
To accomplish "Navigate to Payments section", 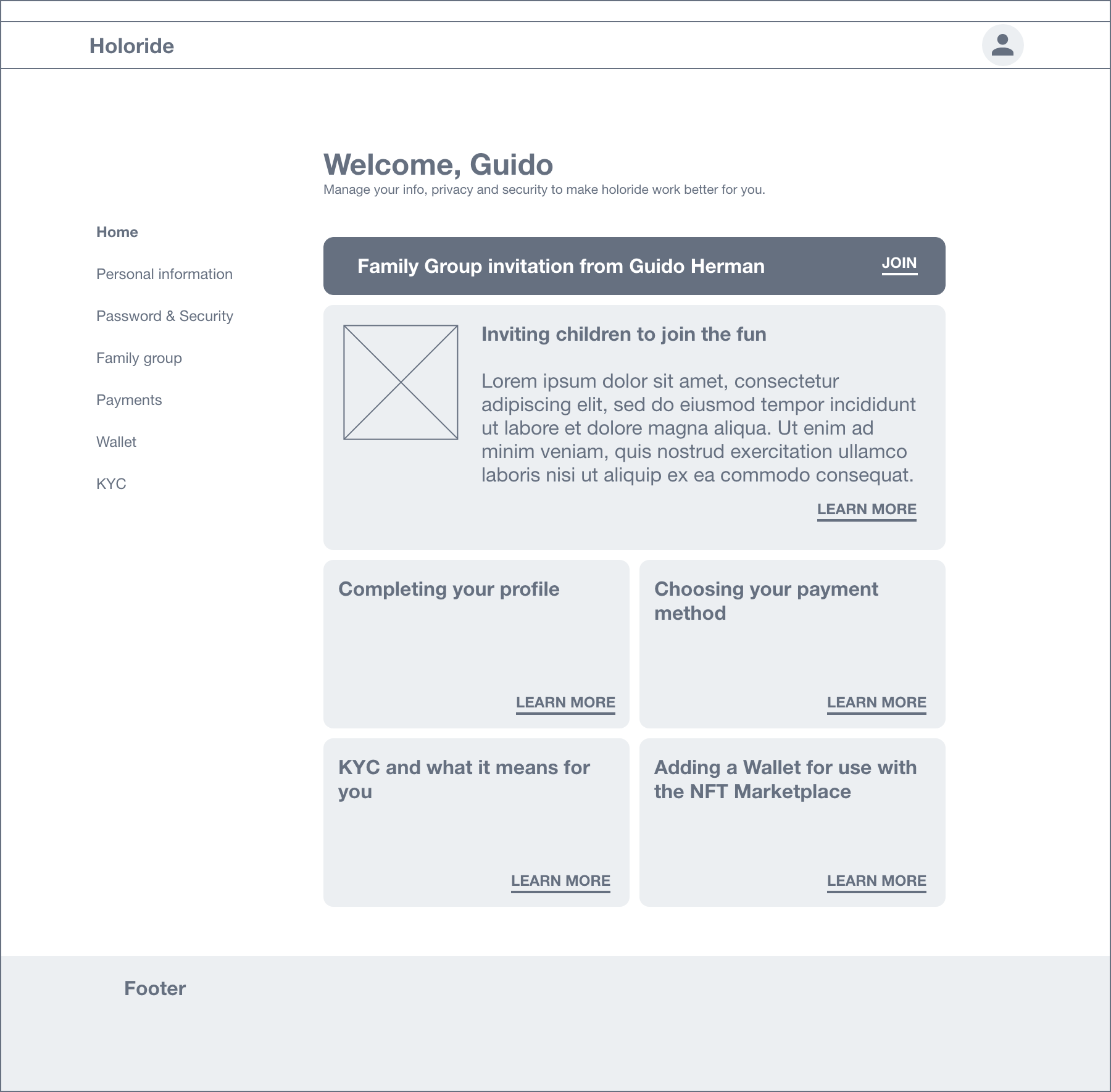I will [129, 400].
